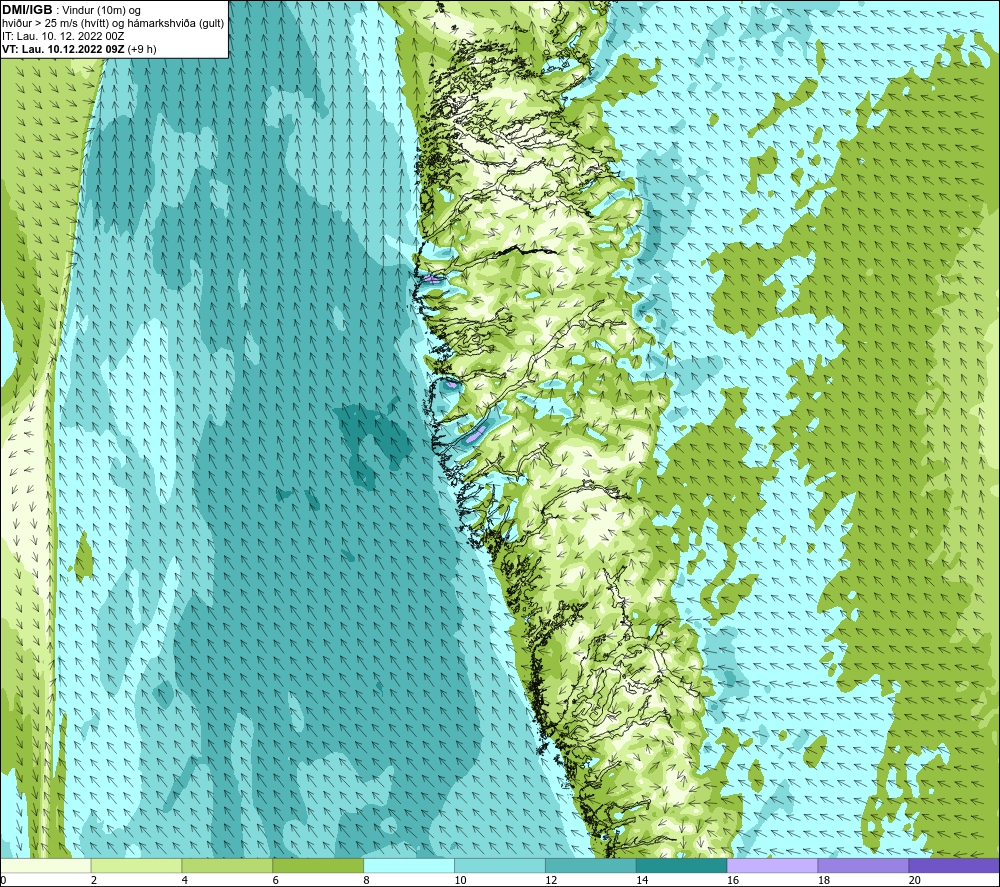Click the 2–4 m/s light green swatch
The height and width of the screenshot is (887, 1000).
click(136, 866)
